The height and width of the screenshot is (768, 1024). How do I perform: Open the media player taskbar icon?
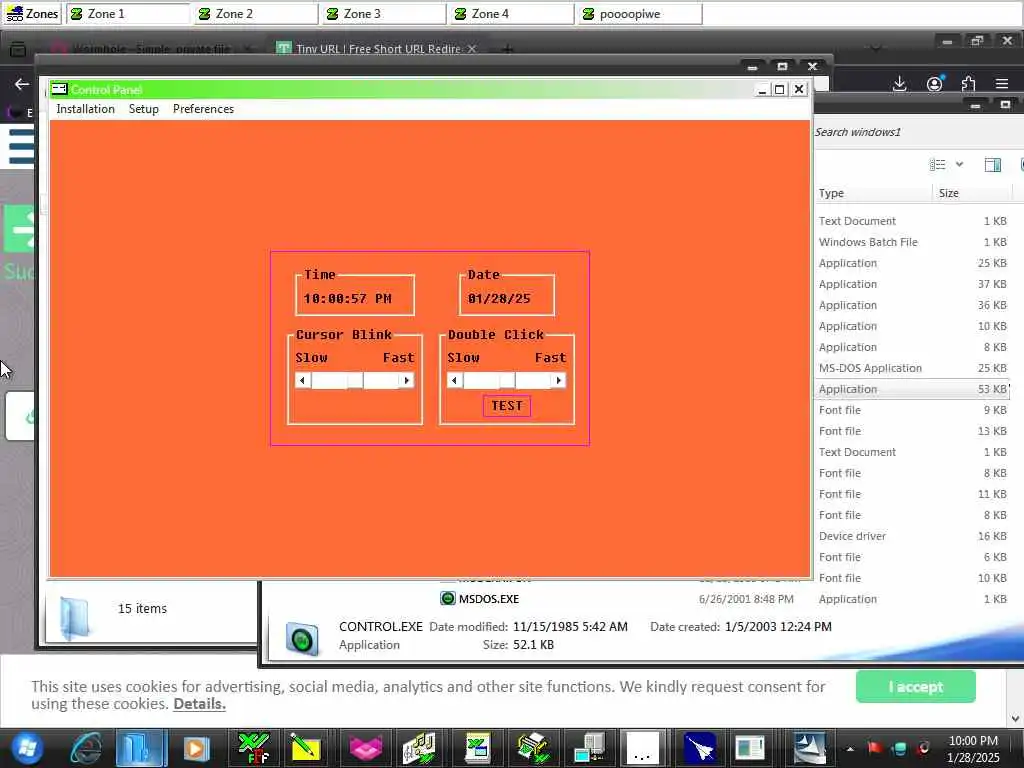(196, 748)
